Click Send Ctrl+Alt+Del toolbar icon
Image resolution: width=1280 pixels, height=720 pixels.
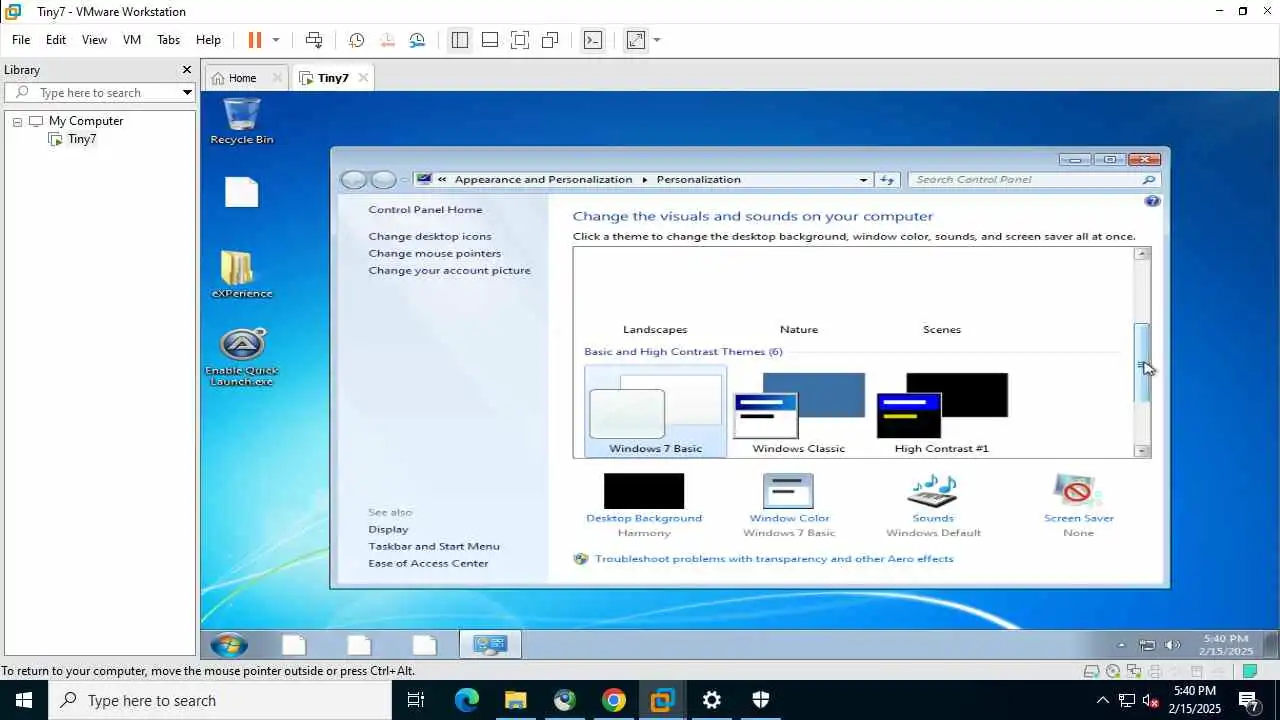coord(314,40)
